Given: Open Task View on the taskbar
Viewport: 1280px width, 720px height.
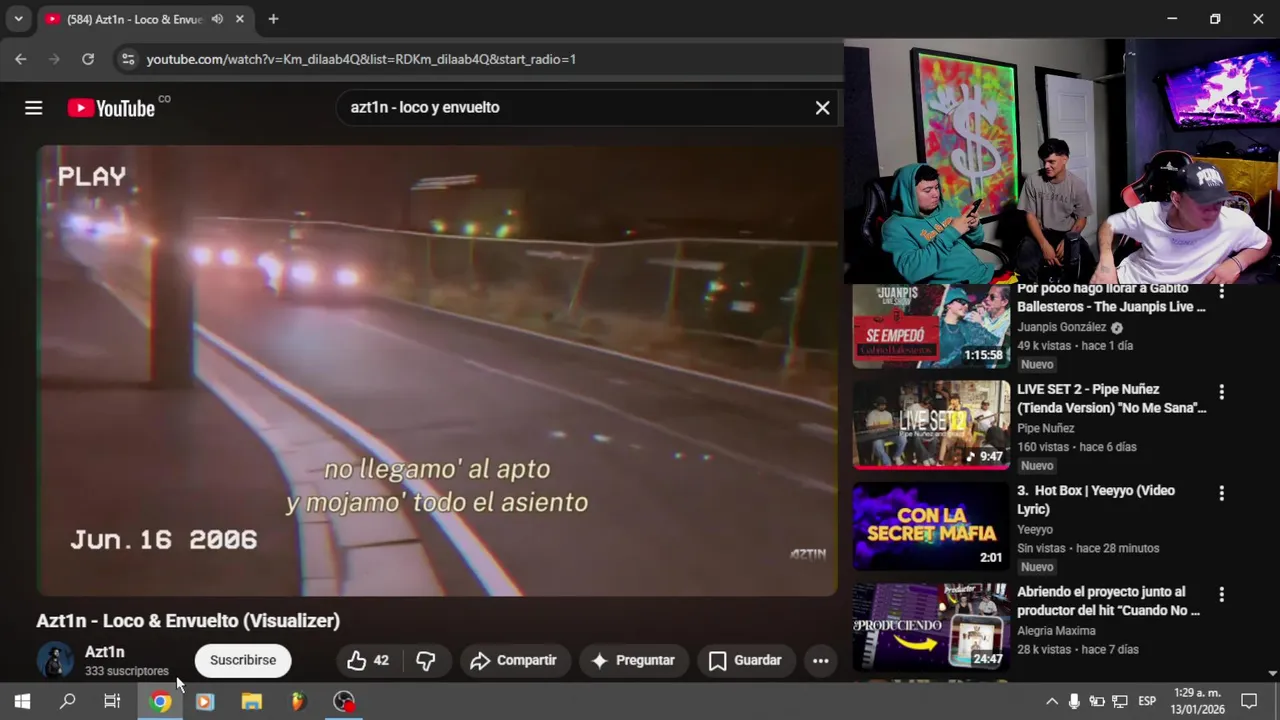Looking at the screenshot, I should point(112,701).
